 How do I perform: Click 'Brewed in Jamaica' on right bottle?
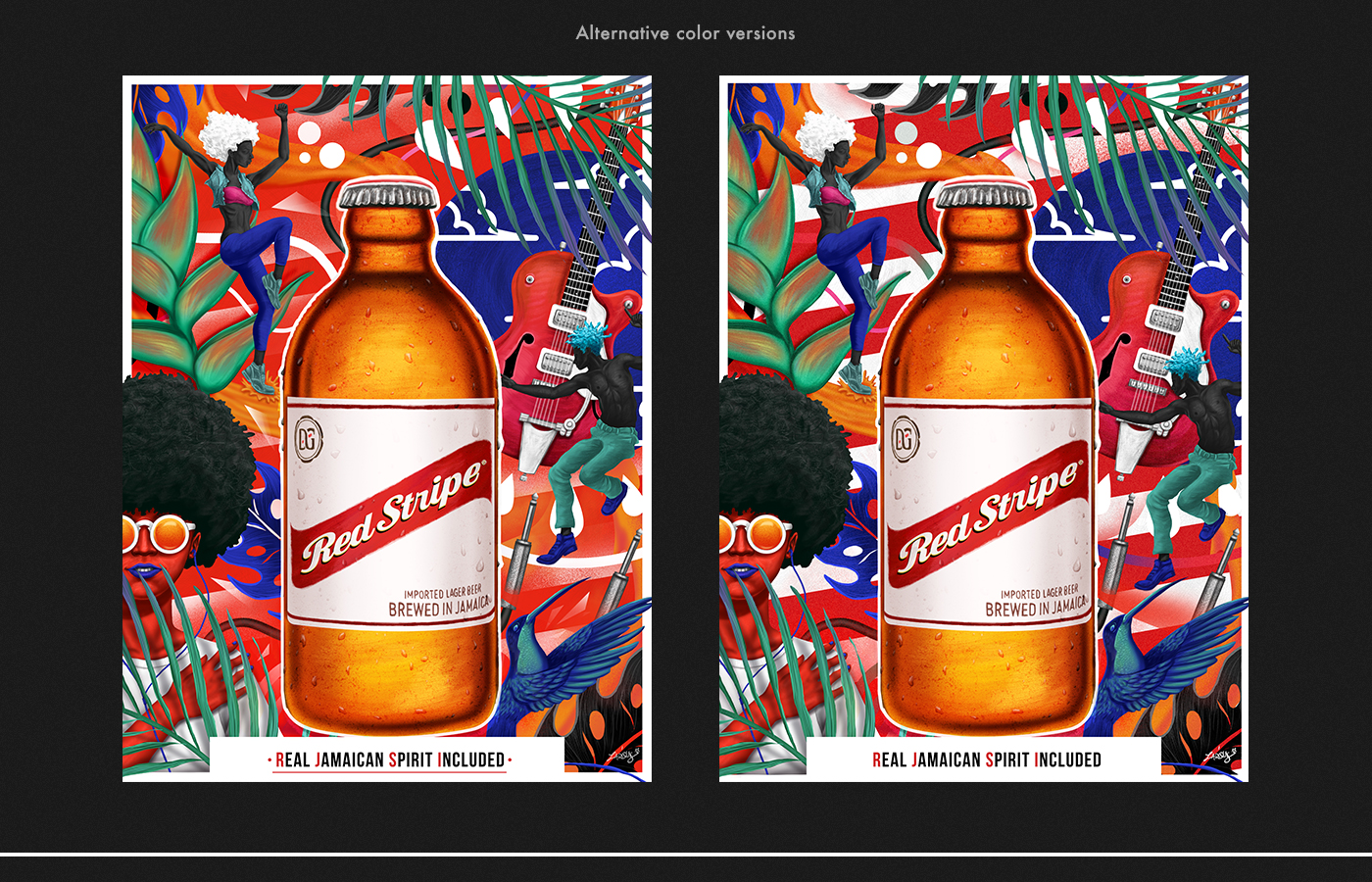click(x=1036, y=608)
